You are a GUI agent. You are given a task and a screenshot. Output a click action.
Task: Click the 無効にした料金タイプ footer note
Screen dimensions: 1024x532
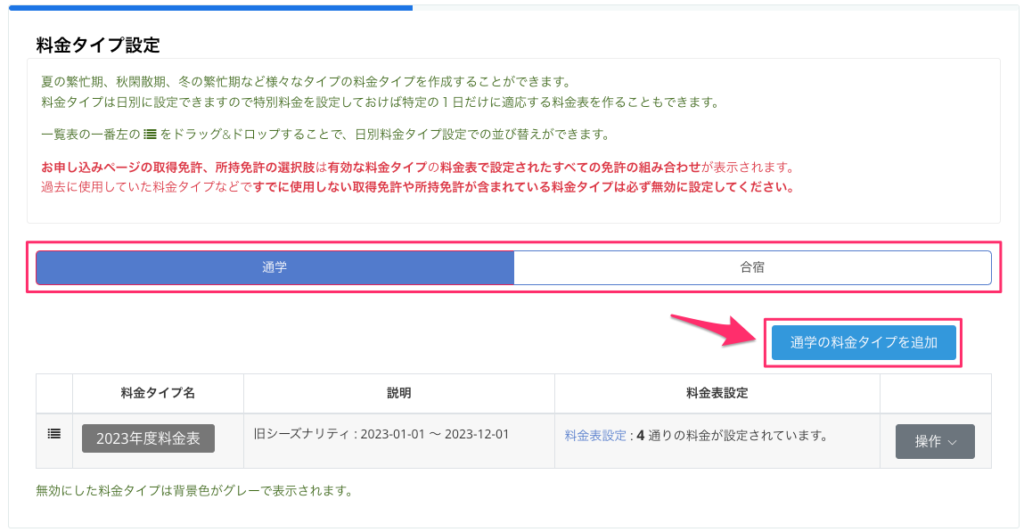(193, 491)
